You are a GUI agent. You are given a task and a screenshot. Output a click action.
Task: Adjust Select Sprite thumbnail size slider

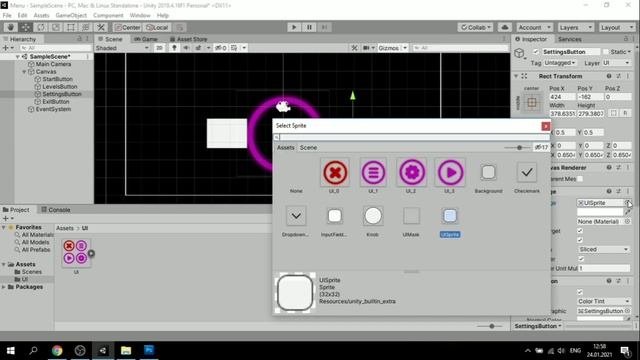pos(518,147)
